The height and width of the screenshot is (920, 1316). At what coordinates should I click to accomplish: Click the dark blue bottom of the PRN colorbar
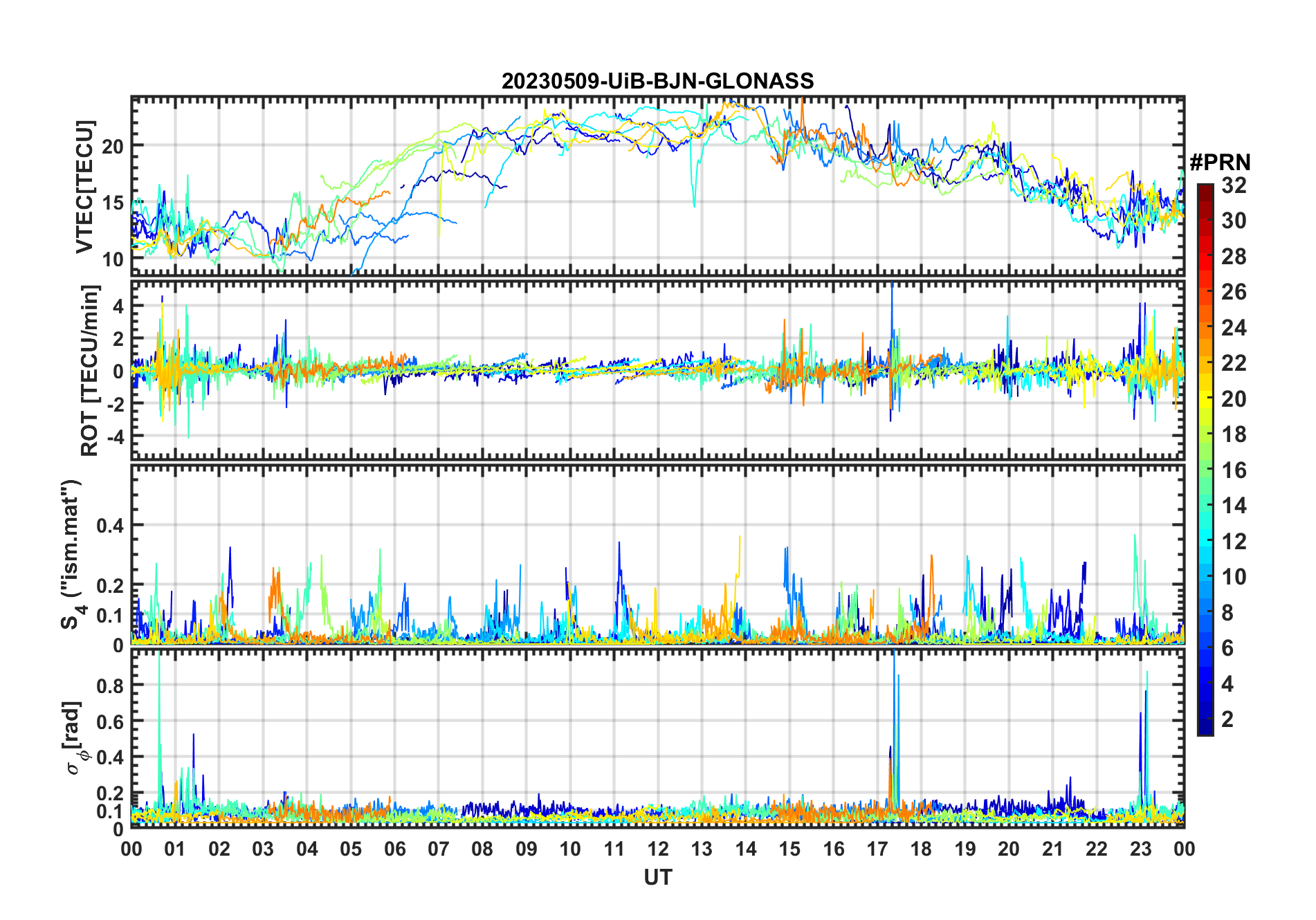[1205, 729]
